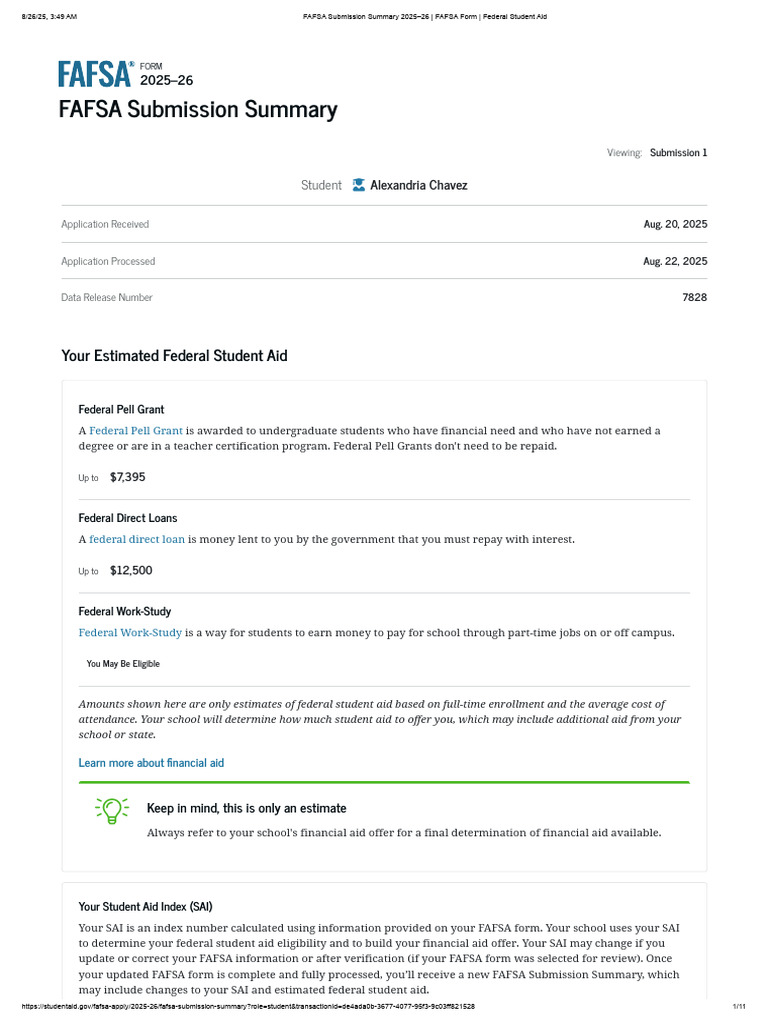The image size is (768, 1024).
Task: Click the Your Estimated Federal Student Aid heading
Action: [174, 355]
